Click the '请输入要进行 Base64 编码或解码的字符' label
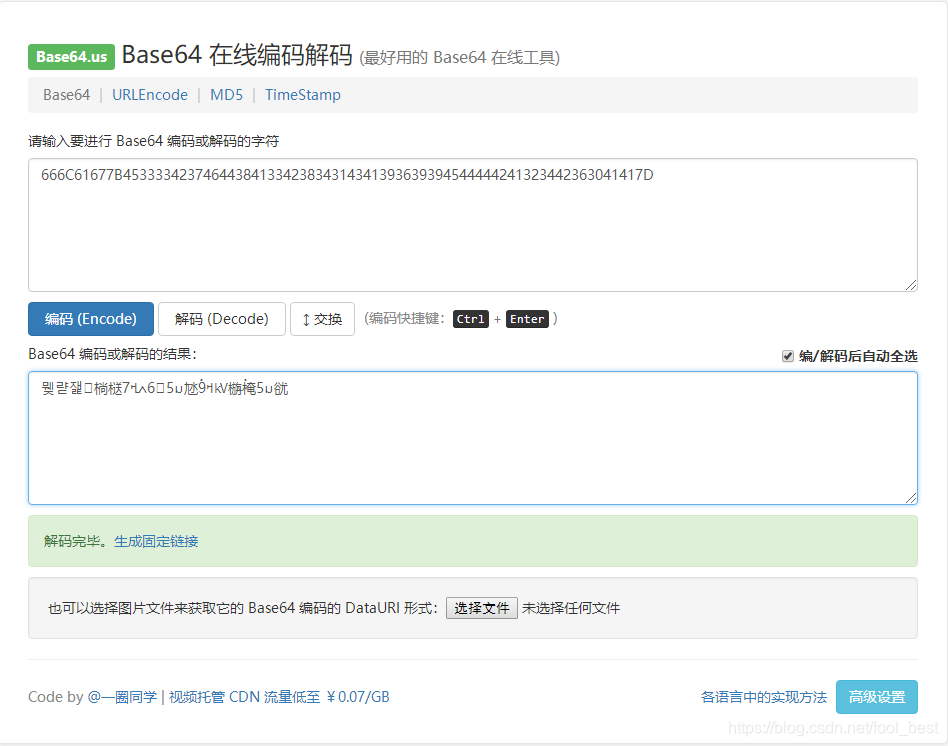Image resolution: width=948 pixels, height=746 pixels. click(154, 141)
